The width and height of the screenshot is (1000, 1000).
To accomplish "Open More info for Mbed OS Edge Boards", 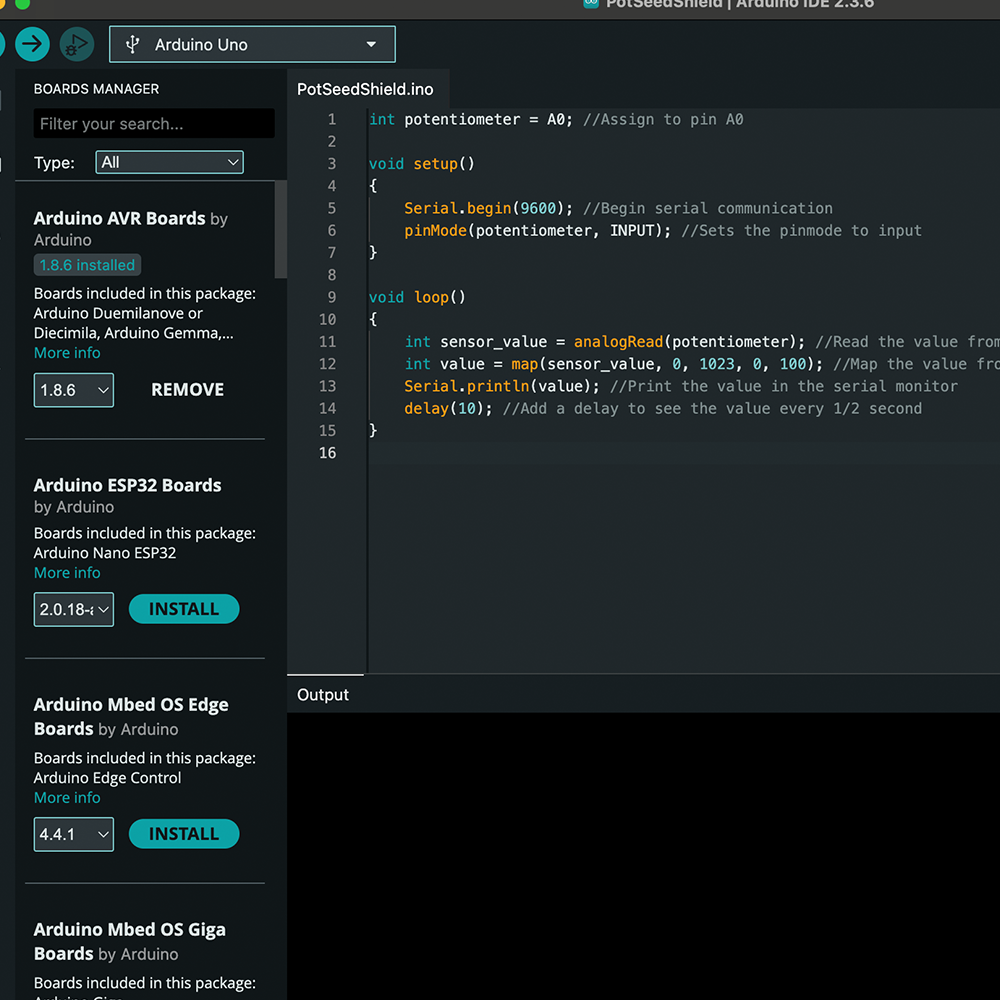I will (x=67, y=797).
